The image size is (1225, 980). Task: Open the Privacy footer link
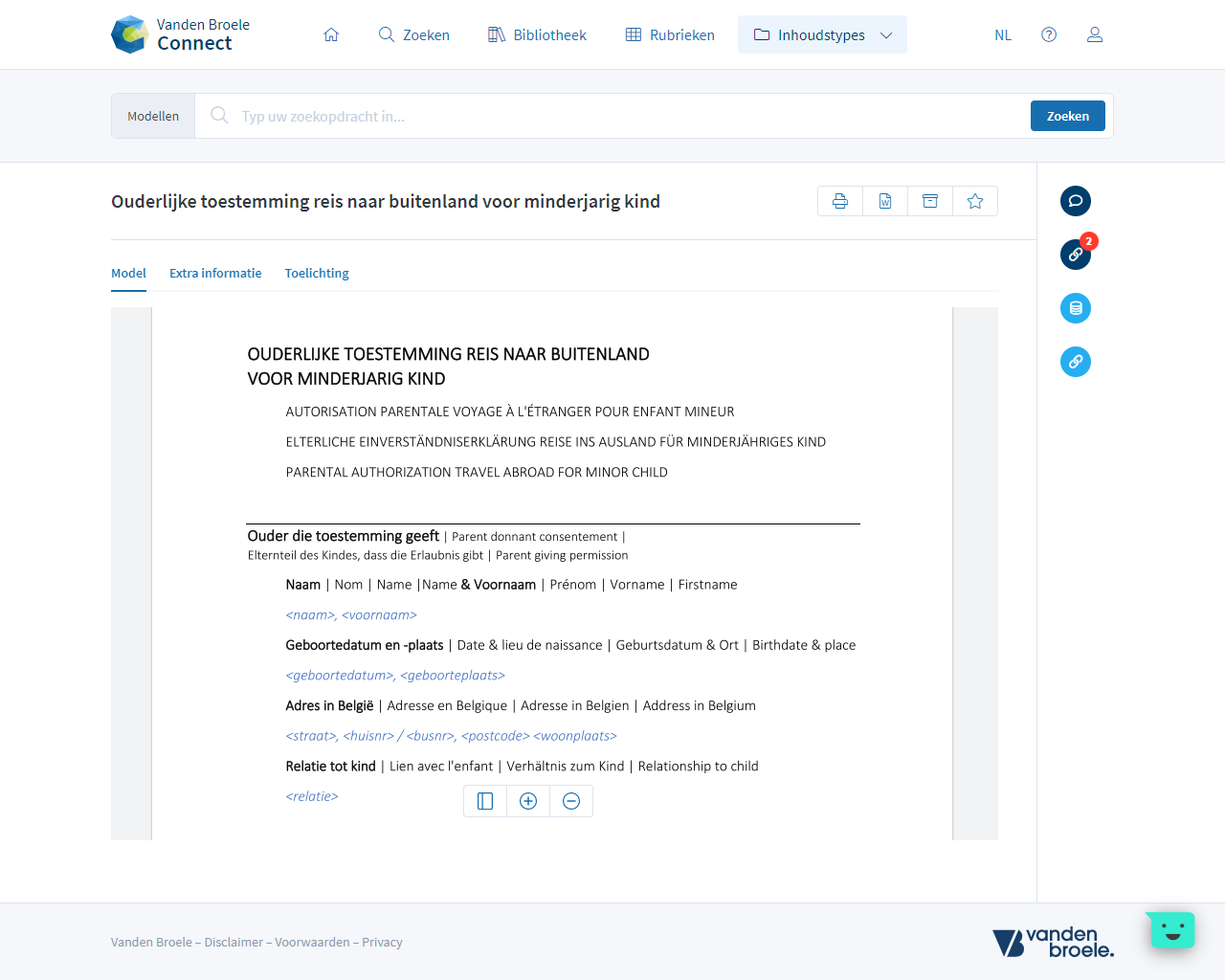382,942
